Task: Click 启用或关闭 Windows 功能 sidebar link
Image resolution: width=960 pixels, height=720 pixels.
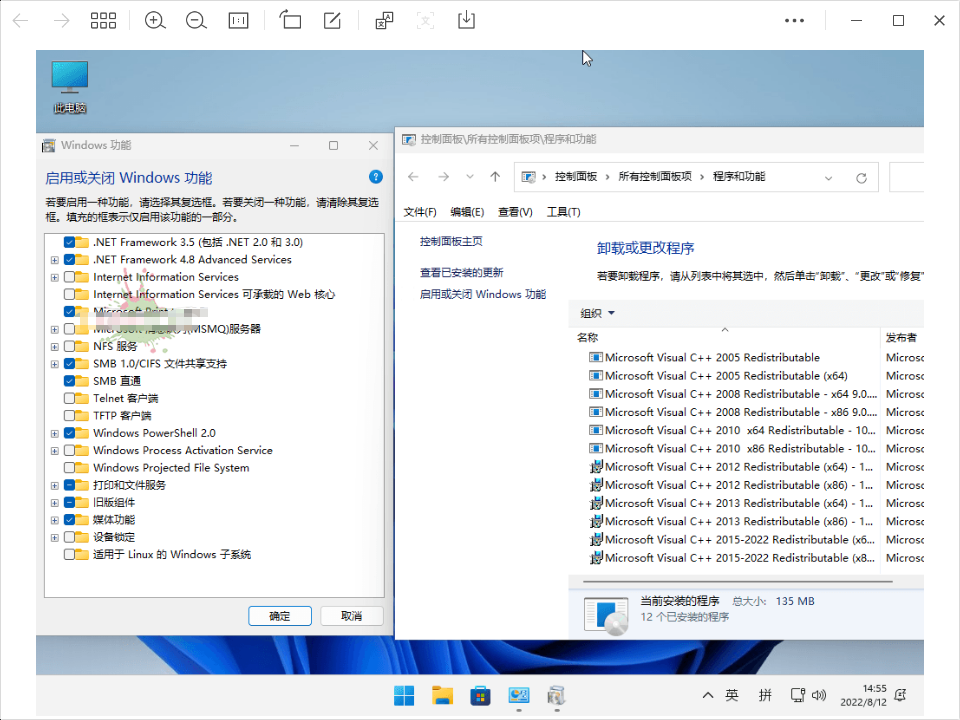Action: [x=482, y=294]
